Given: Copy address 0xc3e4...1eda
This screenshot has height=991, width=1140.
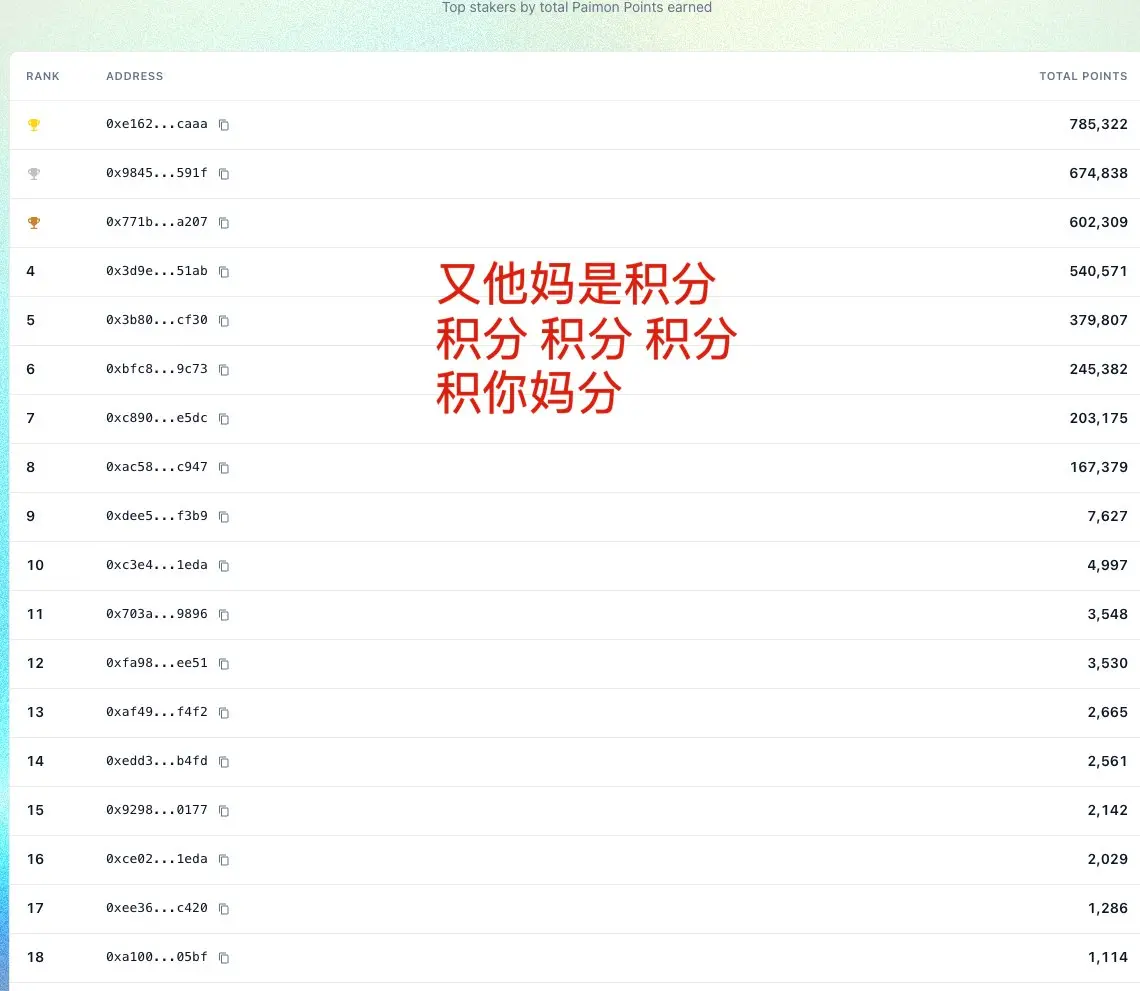Looking at the screenshot, I should (224, 566).
